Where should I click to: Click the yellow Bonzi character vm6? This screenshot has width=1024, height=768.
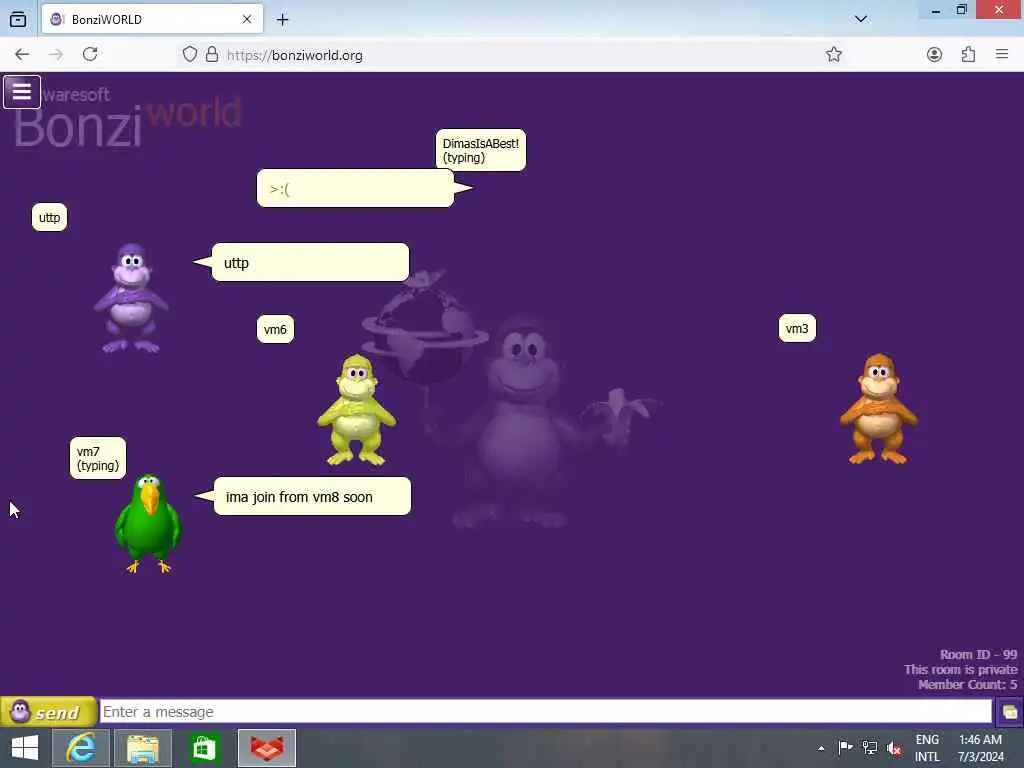[357, 409]
